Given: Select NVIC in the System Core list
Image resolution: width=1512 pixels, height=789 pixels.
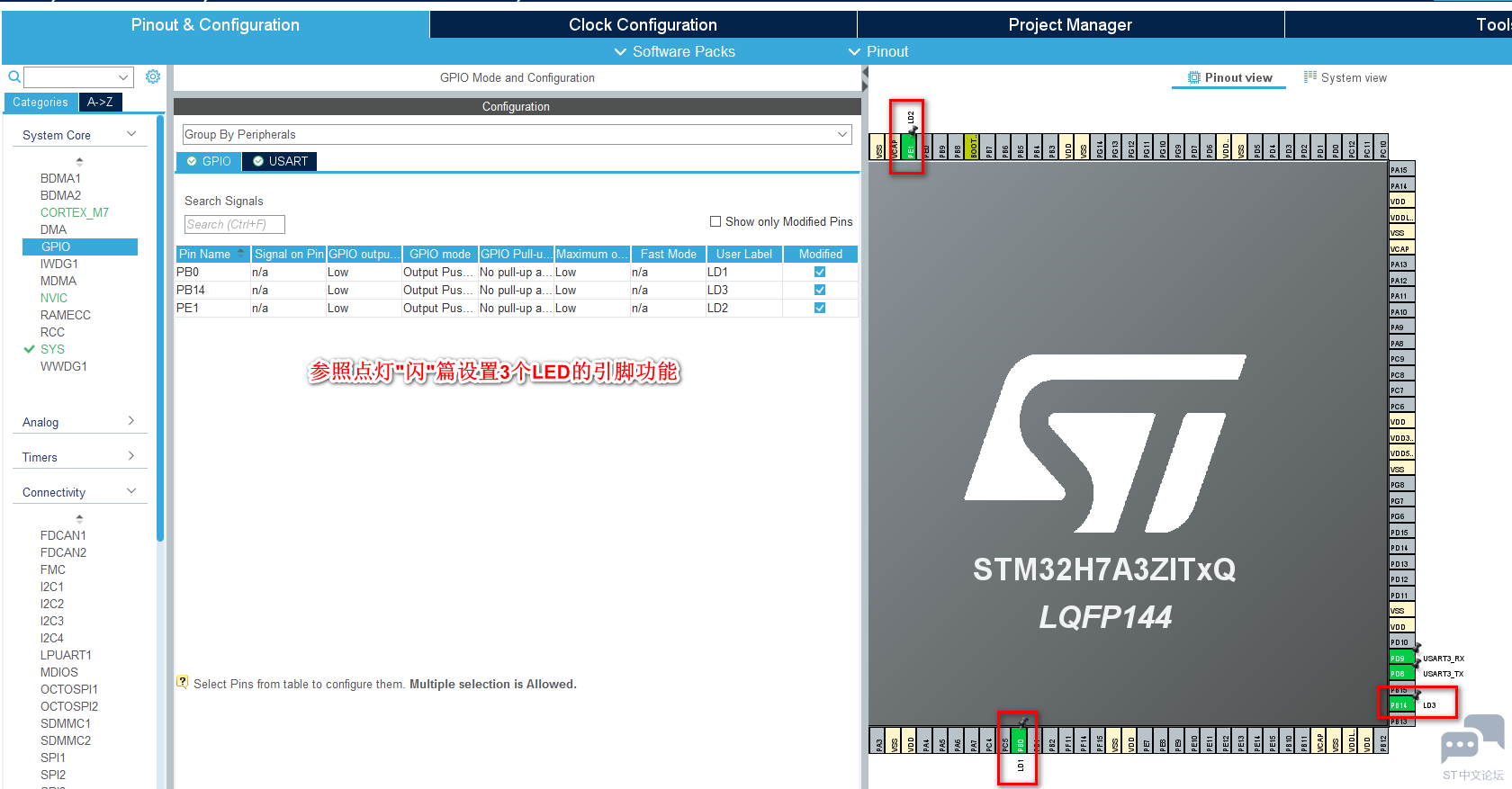Looking at the screenshot, I should [x=54, y=298].
